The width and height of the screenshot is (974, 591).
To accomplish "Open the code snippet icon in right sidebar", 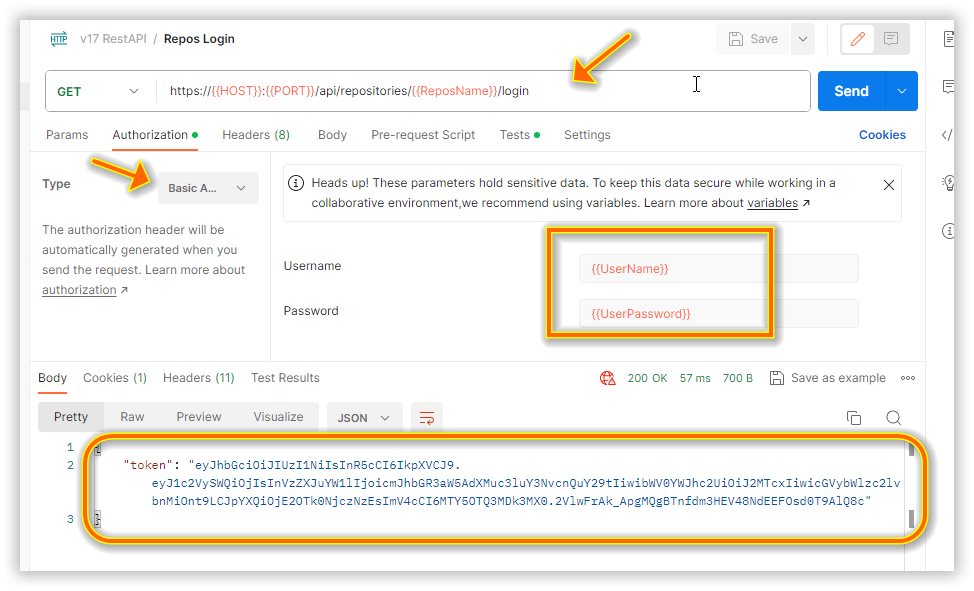I will coord(948,135).
